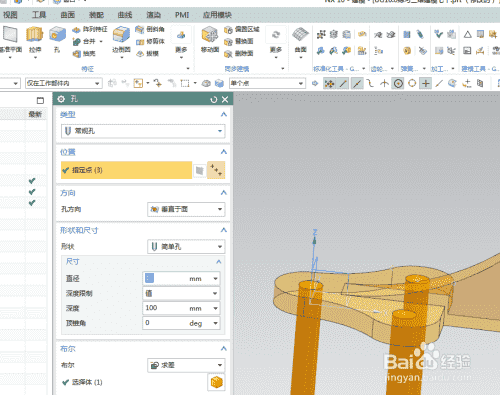Open the 应用模块 ribbon tab

pyautogui.click(x=217, y=15)
